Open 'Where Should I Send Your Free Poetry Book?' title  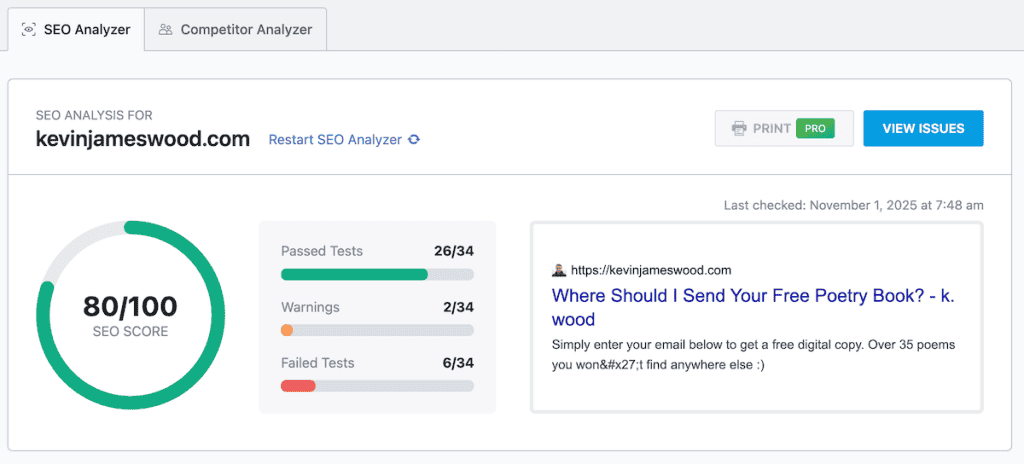click(754, 307)
